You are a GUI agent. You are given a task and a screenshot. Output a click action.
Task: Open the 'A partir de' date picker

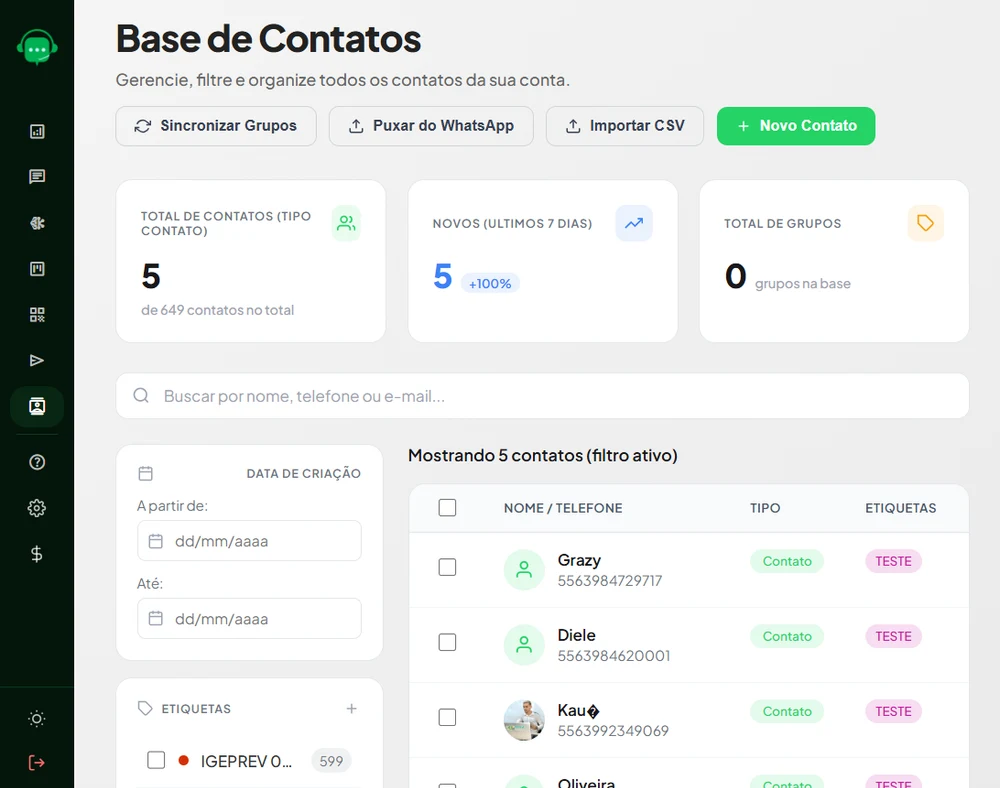point(249,541)
